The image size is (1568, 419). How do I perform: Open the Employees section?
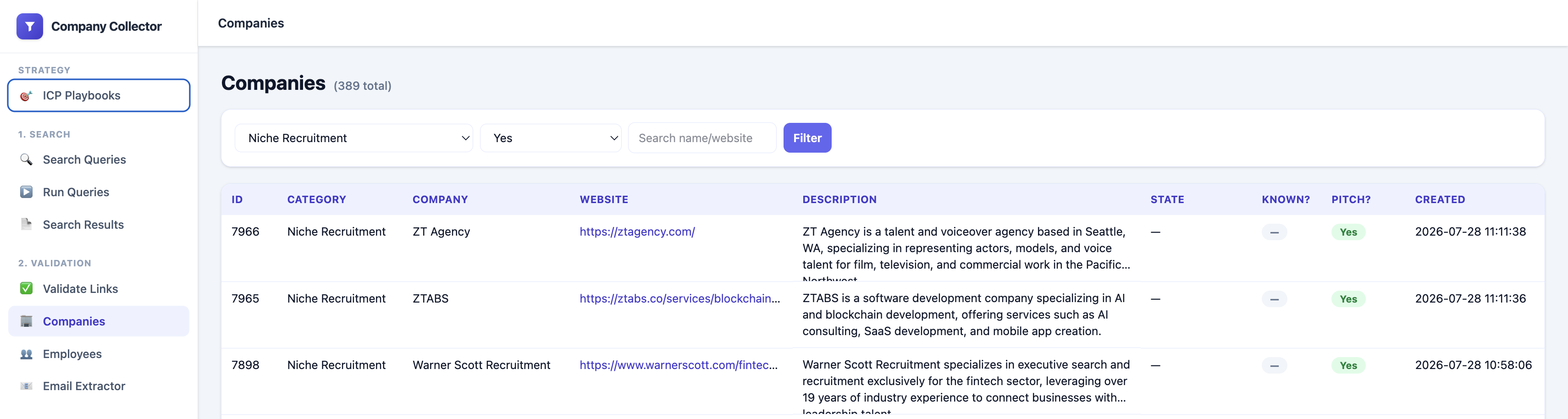99,354
